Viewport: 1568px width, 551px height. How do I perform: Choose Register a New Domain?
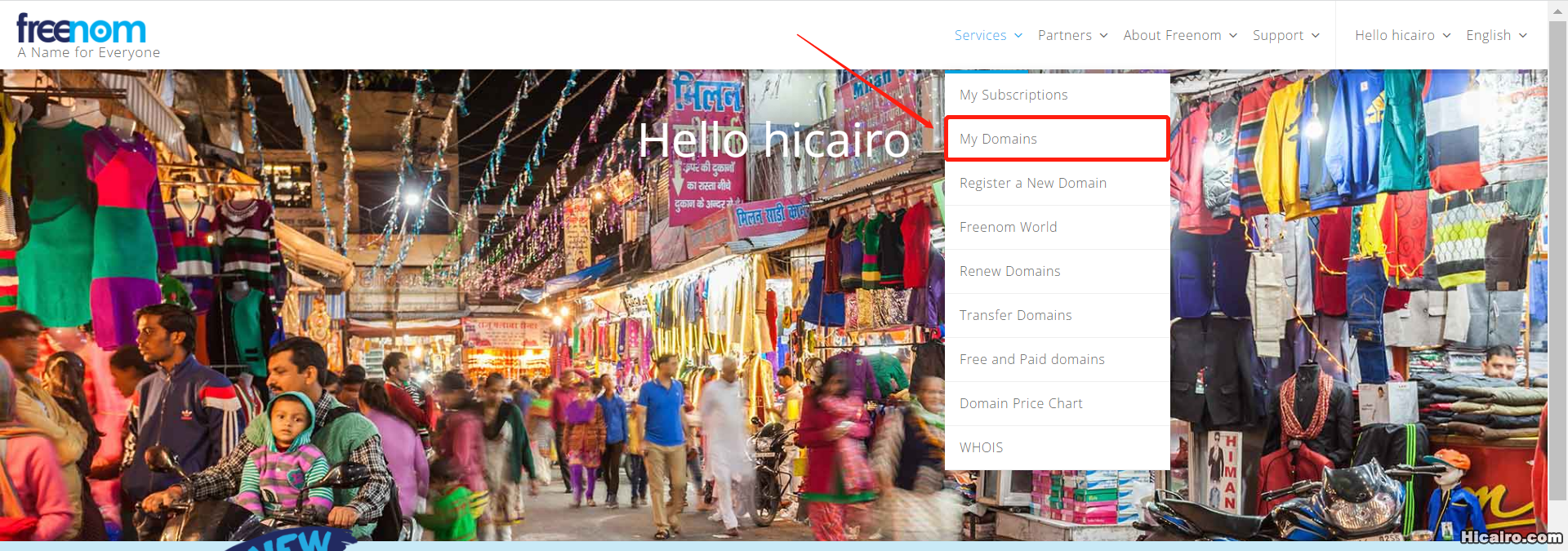tap(1033, 183)
